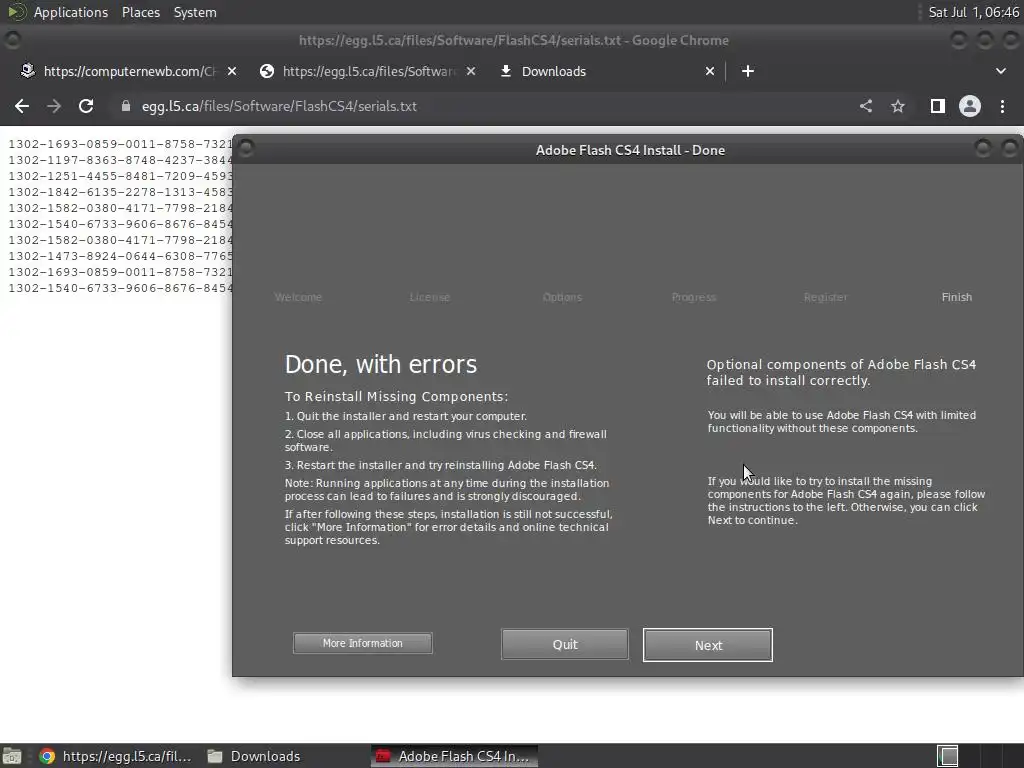Go forward in Chrome

click(54, 106)
